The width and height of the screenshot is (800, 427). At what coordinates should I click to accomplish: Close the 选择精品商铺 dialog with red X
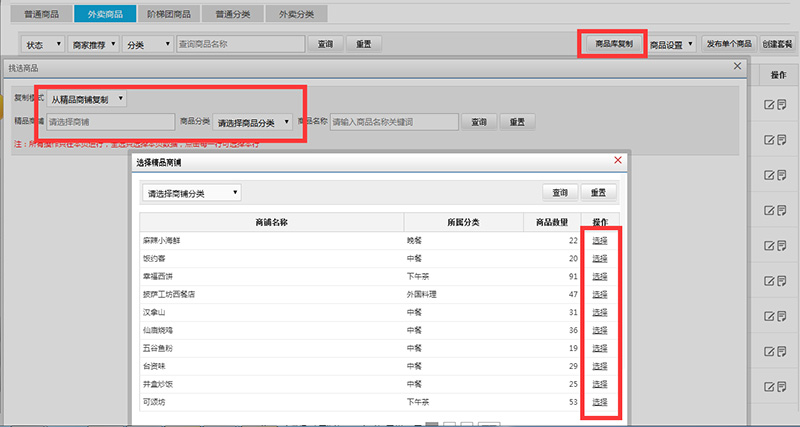[618, 161]
